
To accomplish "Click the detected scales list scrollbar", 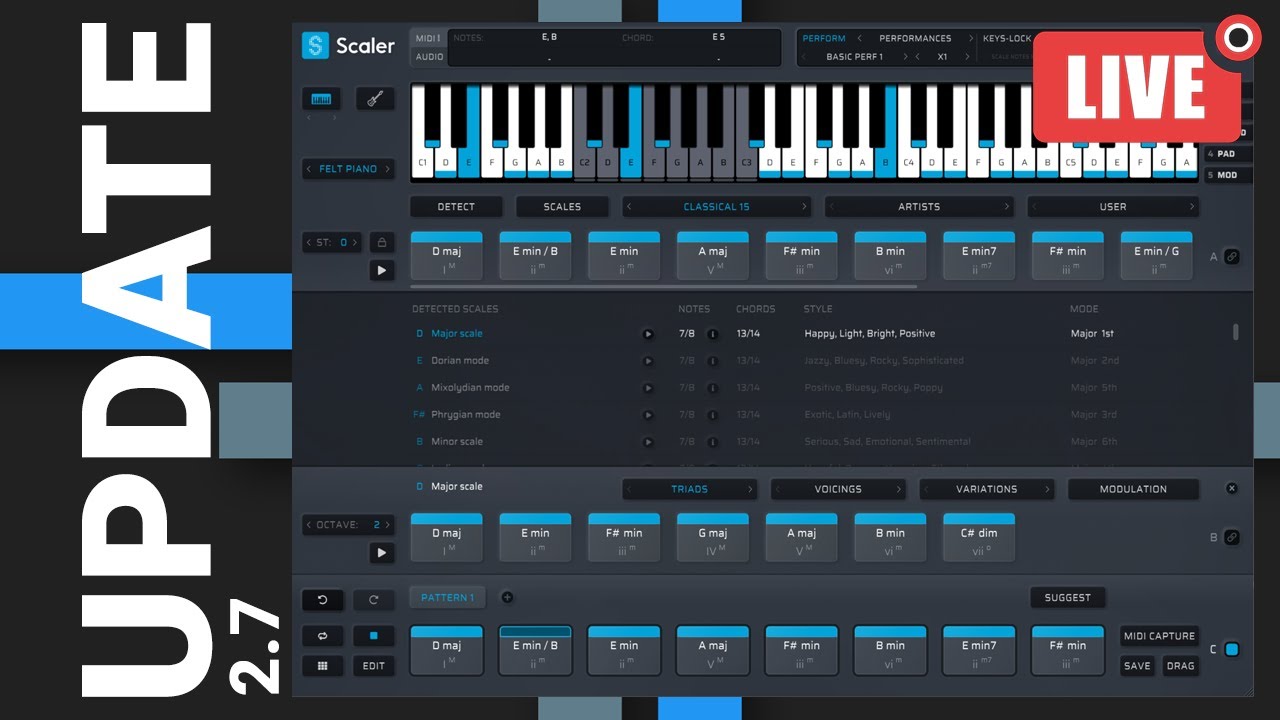I will pos(1236,332).
